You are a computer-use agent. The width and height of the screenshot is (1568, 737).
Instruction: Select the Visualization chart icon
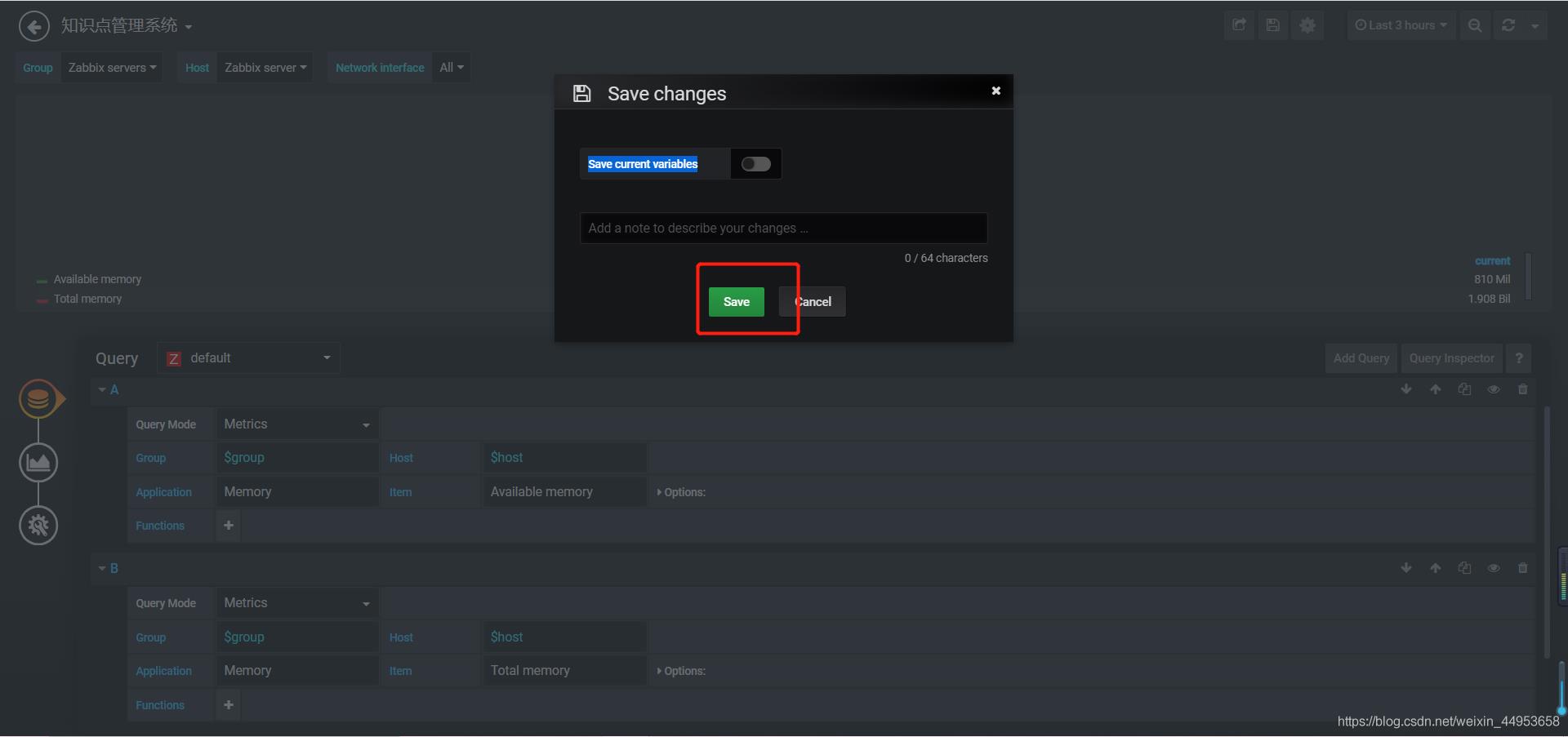38,463
